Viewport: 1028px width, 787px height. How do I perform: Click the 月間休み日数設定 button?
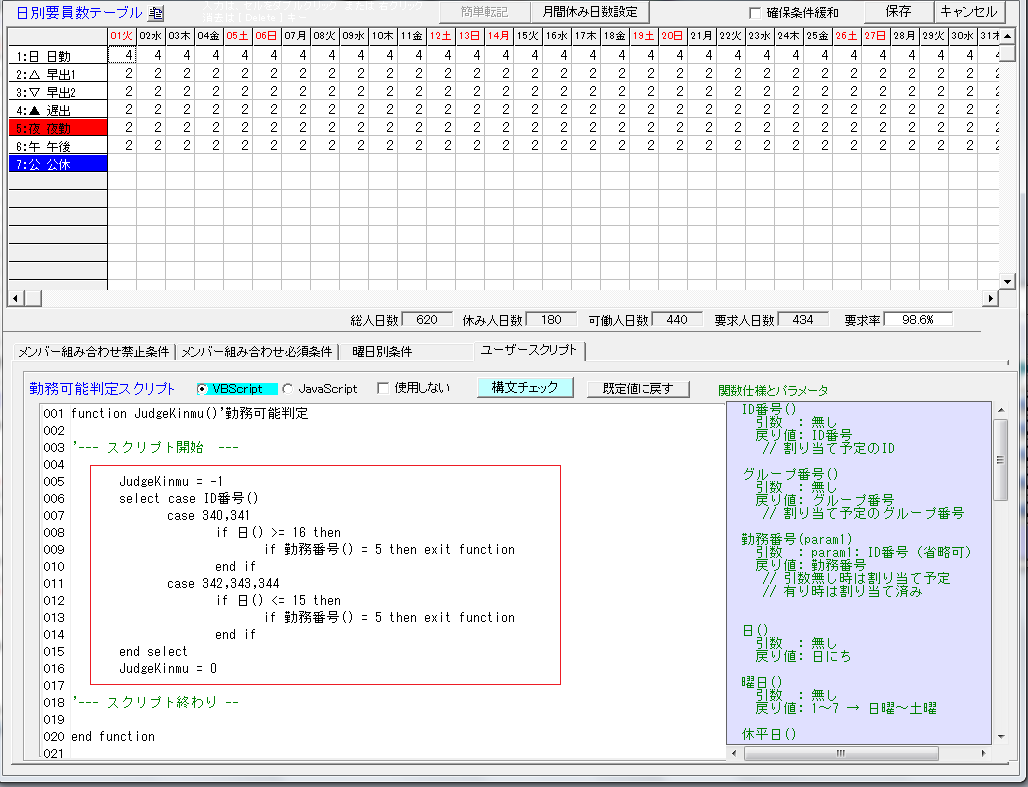click(589, 12)
